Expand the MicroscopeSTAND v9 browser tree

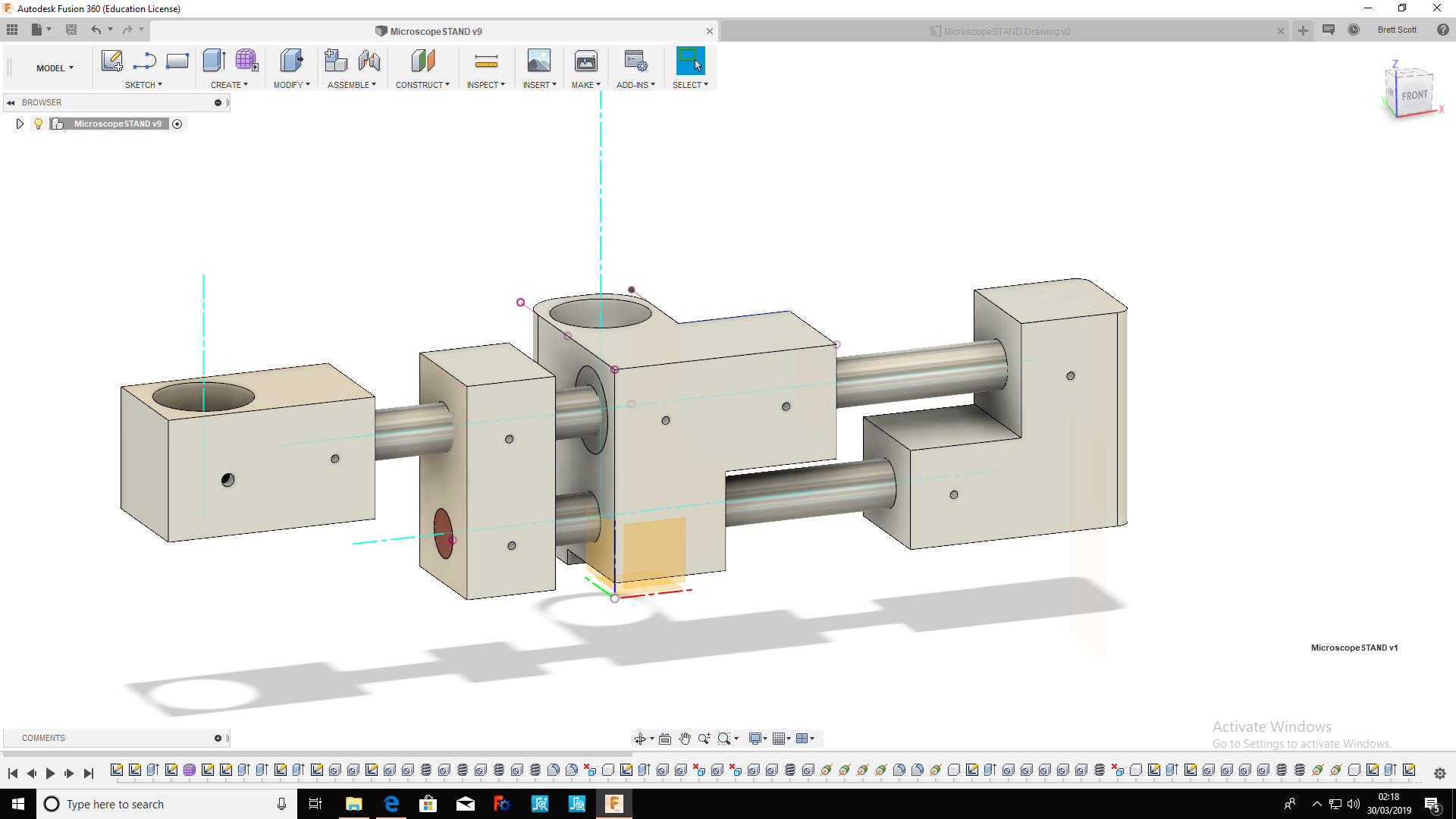pos(20,124)
